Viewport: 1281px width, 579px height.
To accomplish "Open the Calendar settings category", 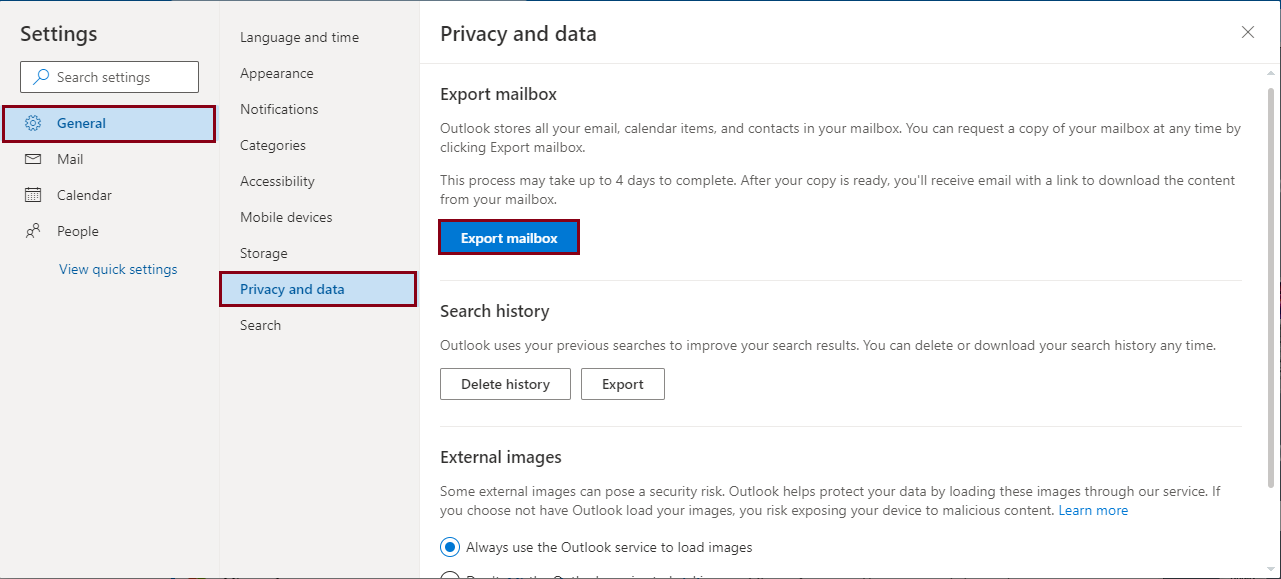I will [108, 195].
